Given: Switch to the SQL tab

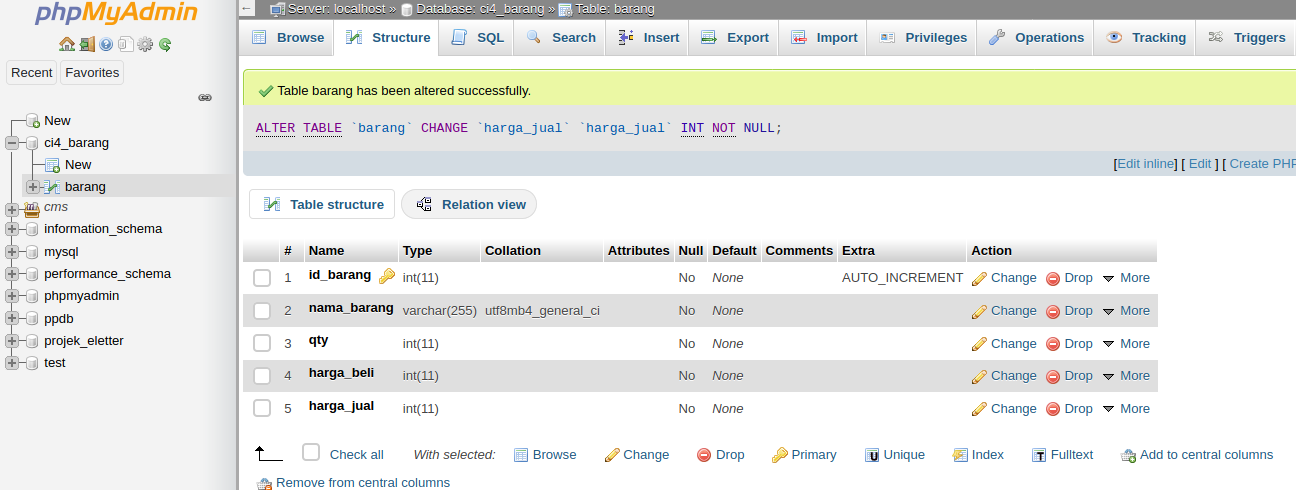Looking at the screenshot, I should coord(478,38).
